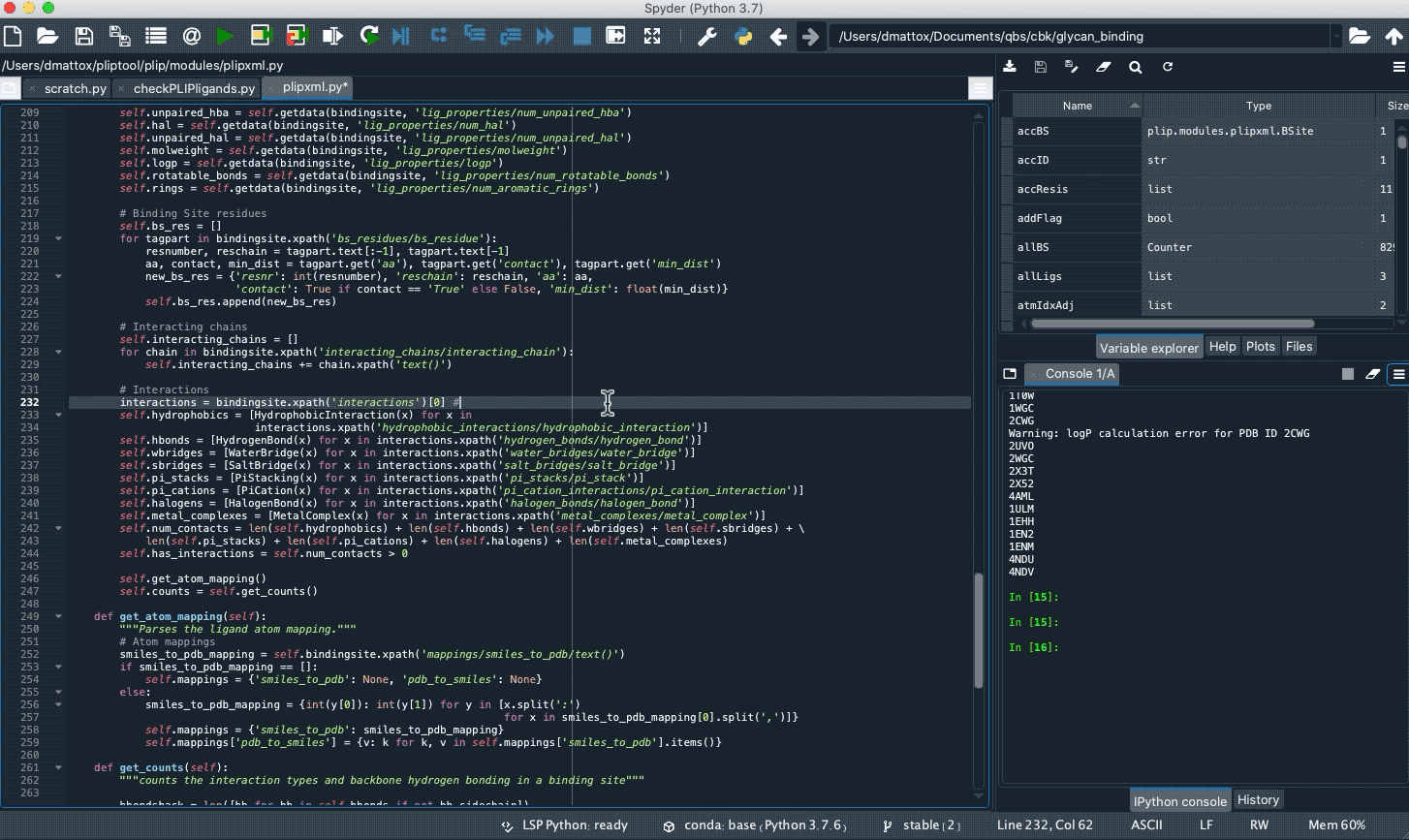Open the IPython console options menu
This screenshot has height=840, width=1409.
pyautogui.click(x=1398, y=373)
